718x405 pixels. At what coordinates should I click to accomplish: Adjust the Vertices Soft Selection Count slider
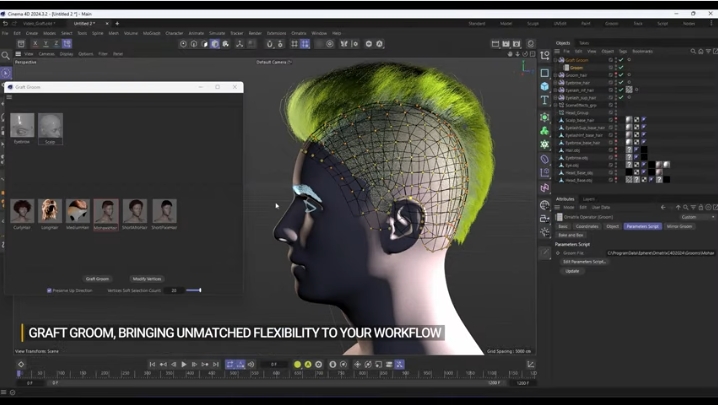coord(193,291)
